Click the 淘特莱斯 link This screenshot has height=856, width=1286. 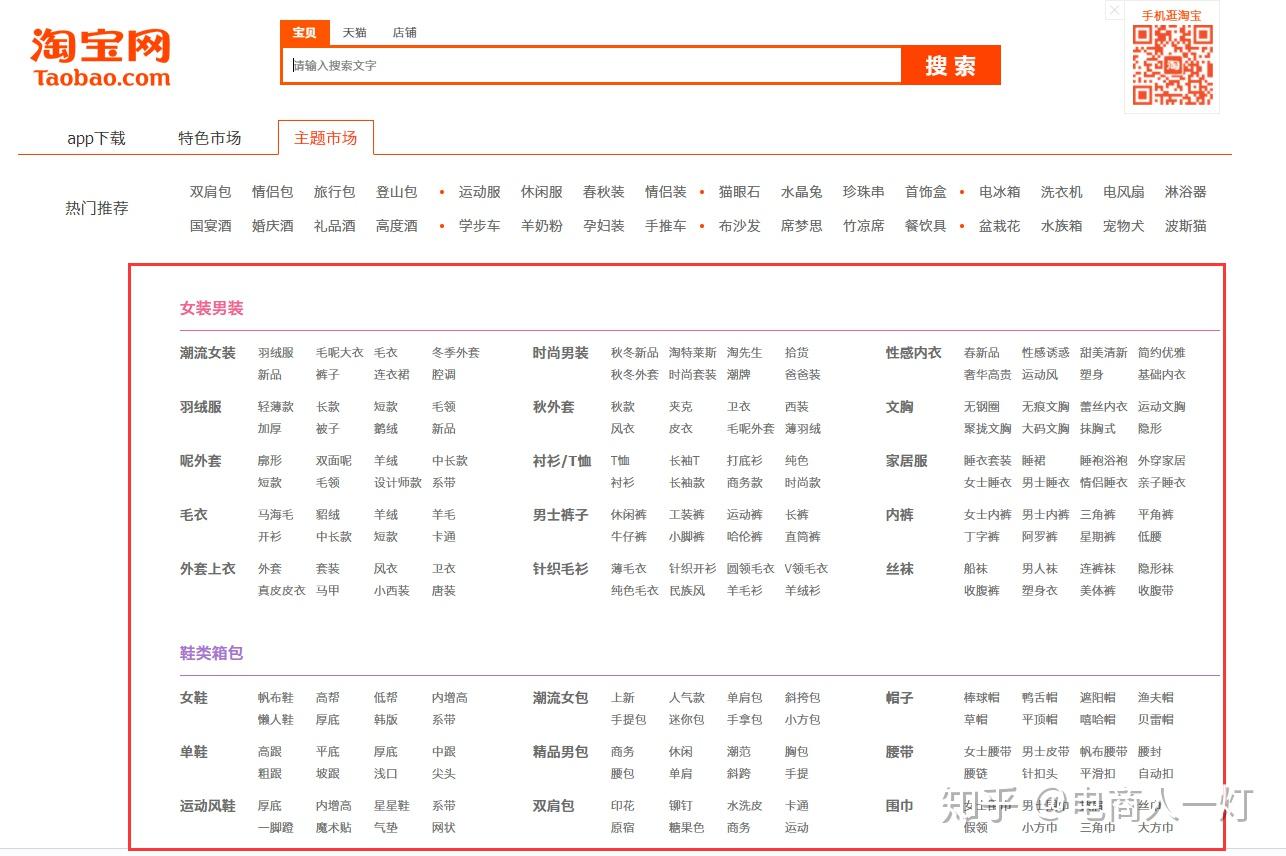(x=693, y=353)
